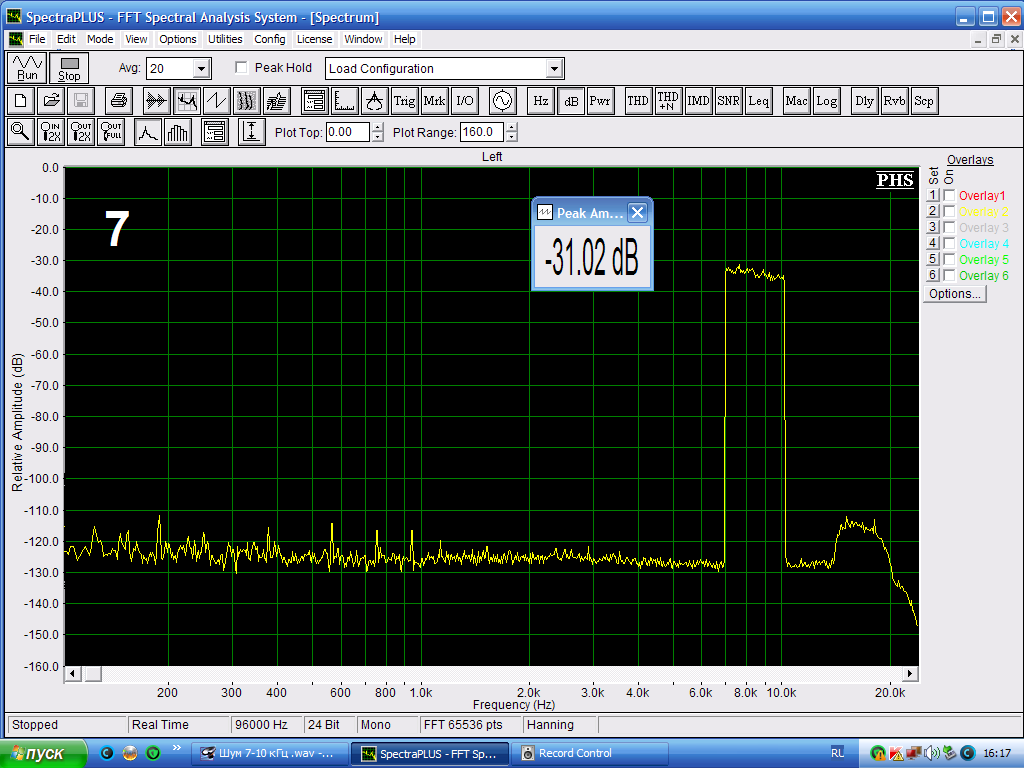1024x768 pixels.
Task: Open the Mac macro utility
Action: 796,101
